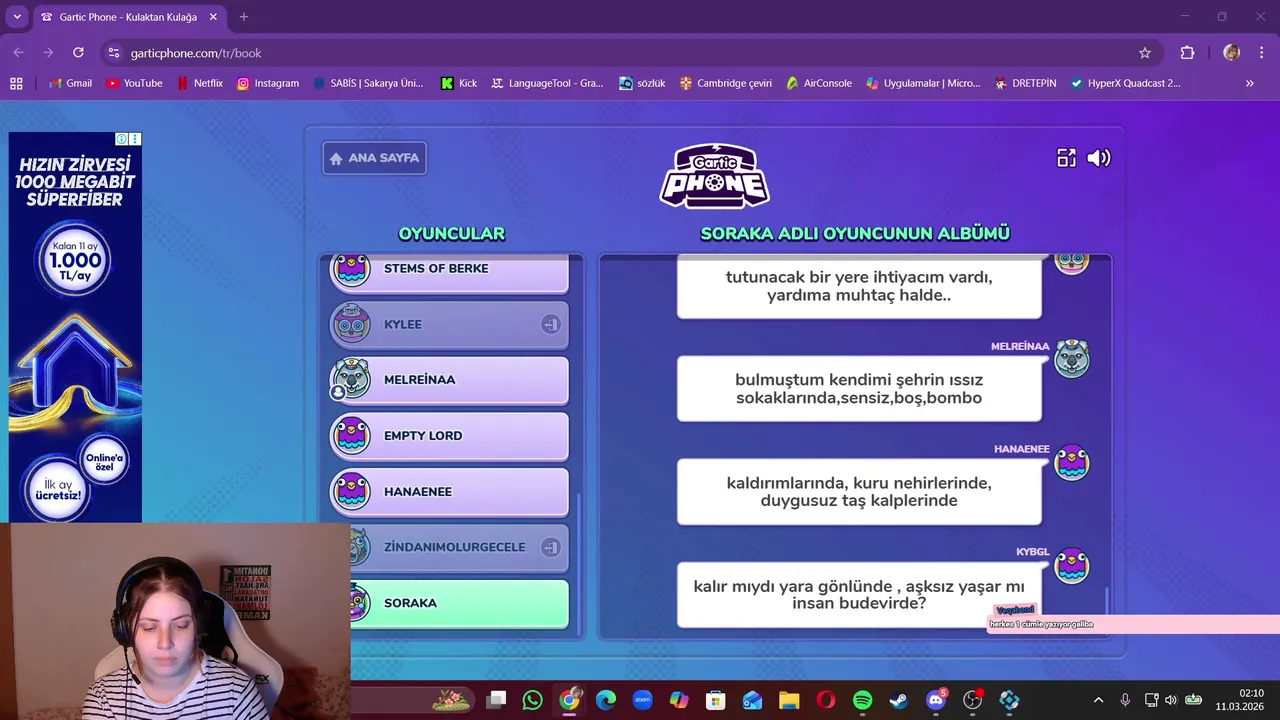The height and width of the screenshot is (720, 1280).
Task: Open Discord from the taskbar
Action: point(936,700)
